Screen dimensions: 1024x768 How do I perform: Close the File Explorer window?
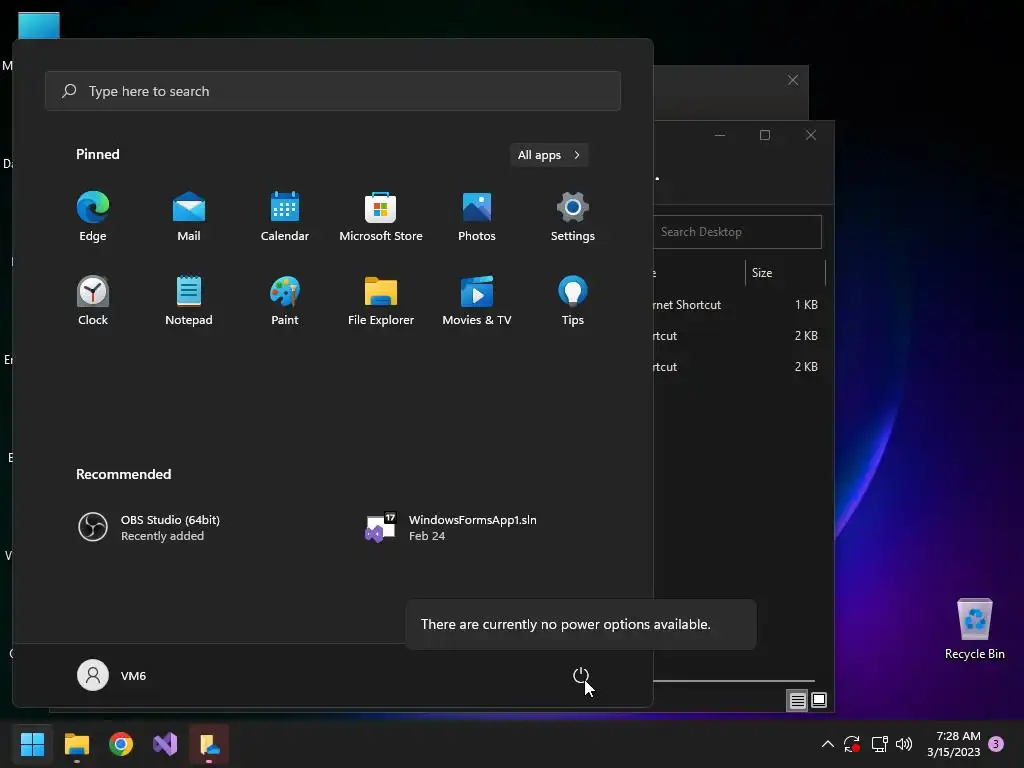810,135
